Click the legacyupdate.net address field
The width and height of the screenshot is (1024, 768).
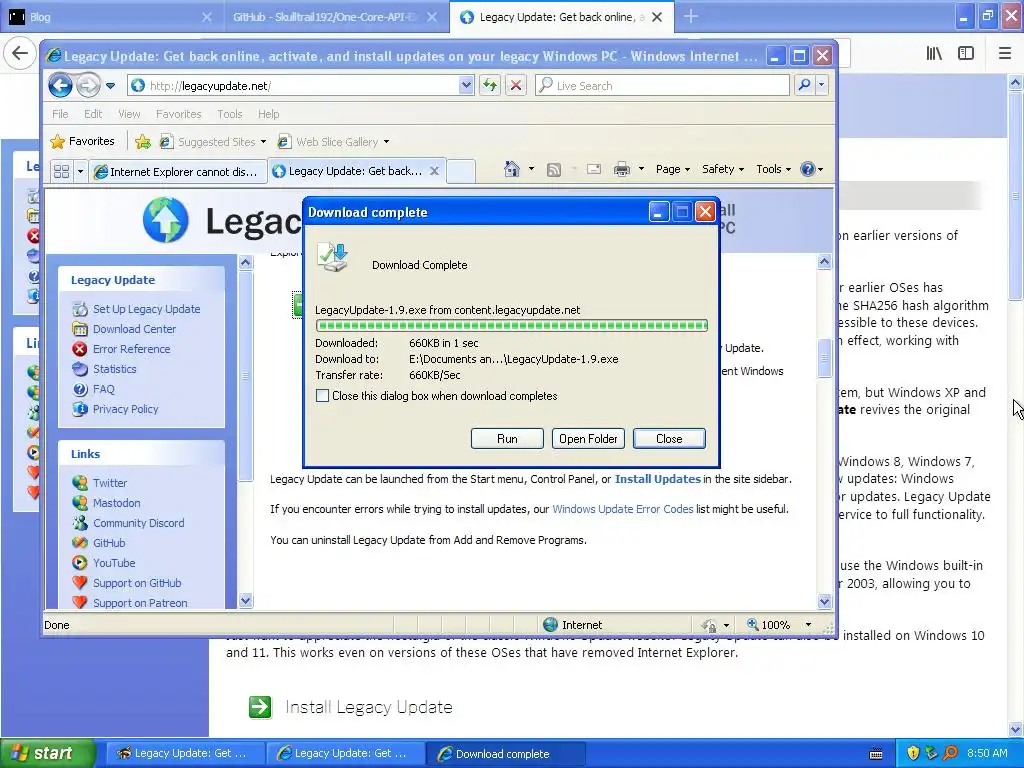point(295,86)
